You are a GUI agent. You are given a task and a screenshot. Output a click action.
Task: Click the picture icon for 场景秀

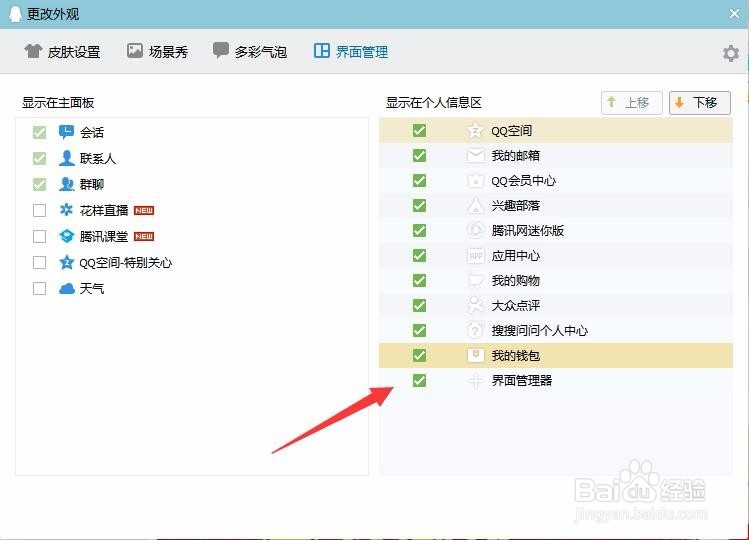pyautogui.click(x=135, y=51)
